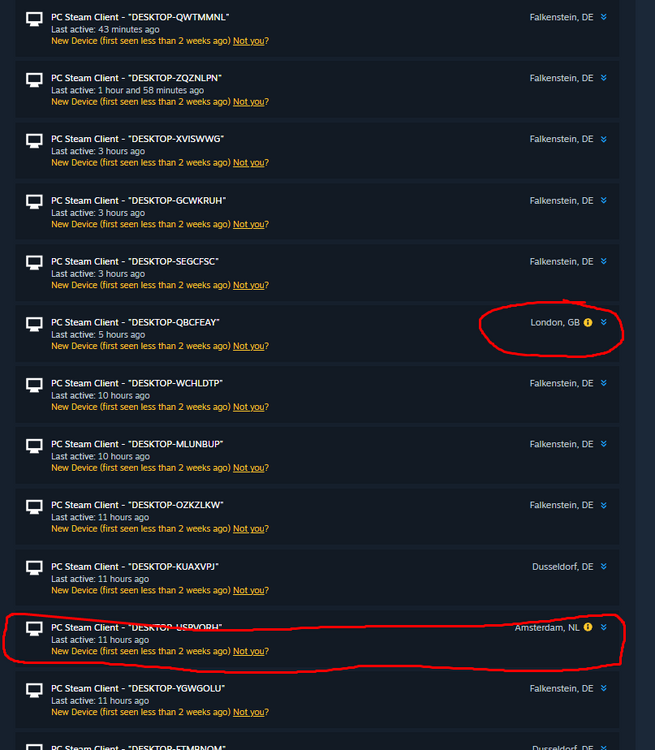The image size is (655, 750).
Task: Click monitor icon for DESKTOP-QWTMMNL device
Action: click(x=34, y=19)
